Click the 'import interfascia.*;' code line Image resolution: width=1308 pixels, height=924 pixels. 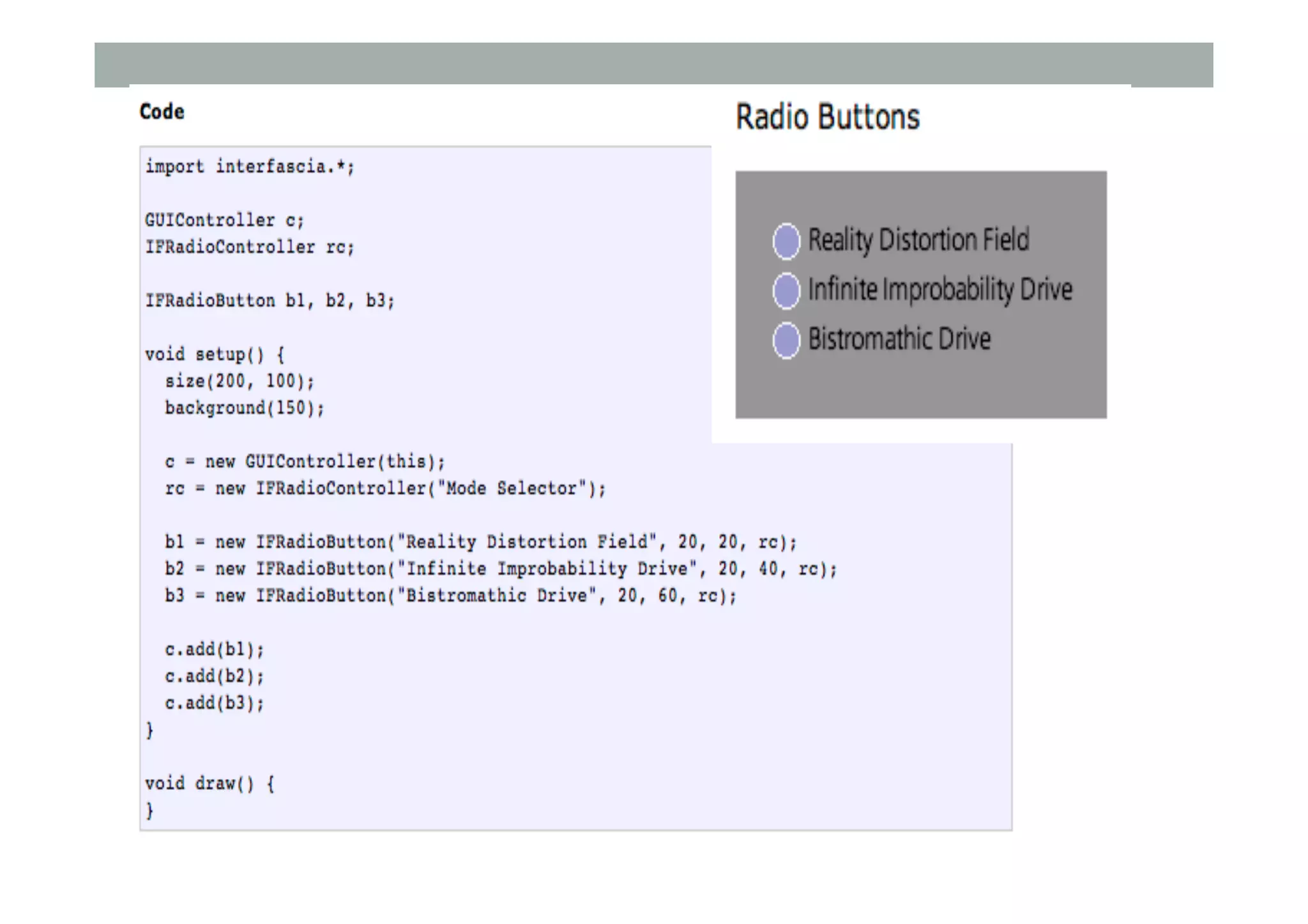point(249,167)
